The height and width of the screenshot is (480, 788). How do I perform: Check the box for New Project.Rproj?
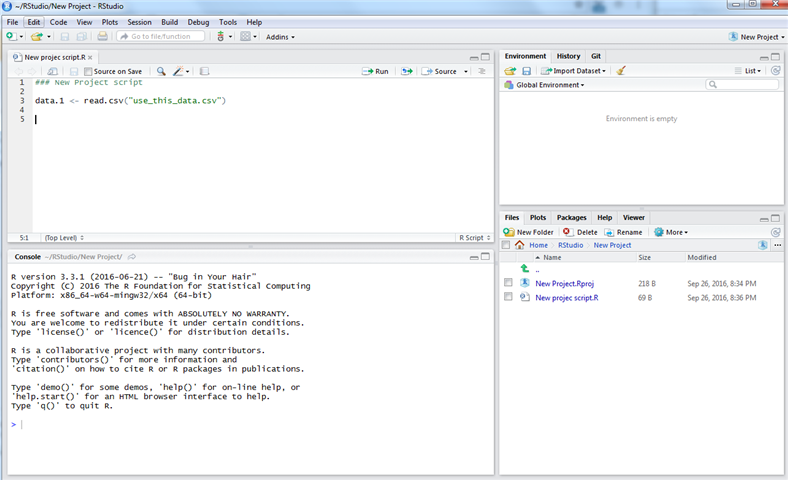pyautogui.click(x=508, y=283)
